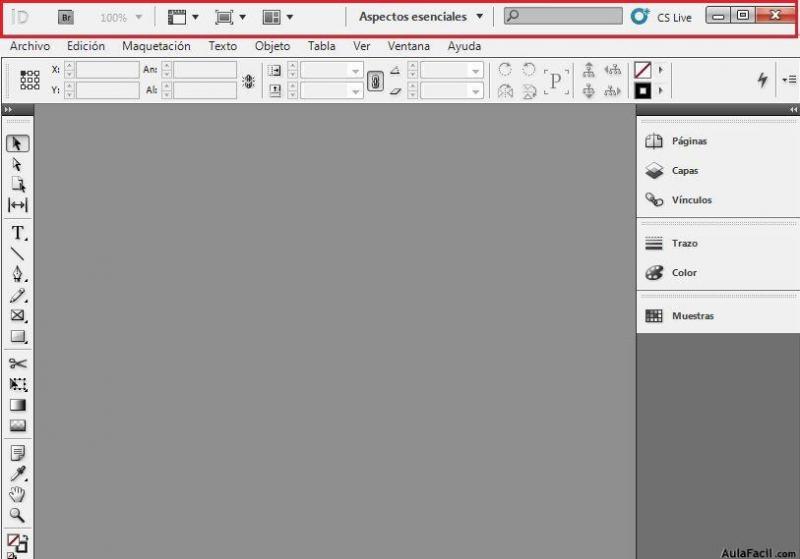Viewport: 800px width, 559px height.
Task: Choose the Hand tool
Action: point(18,495)
